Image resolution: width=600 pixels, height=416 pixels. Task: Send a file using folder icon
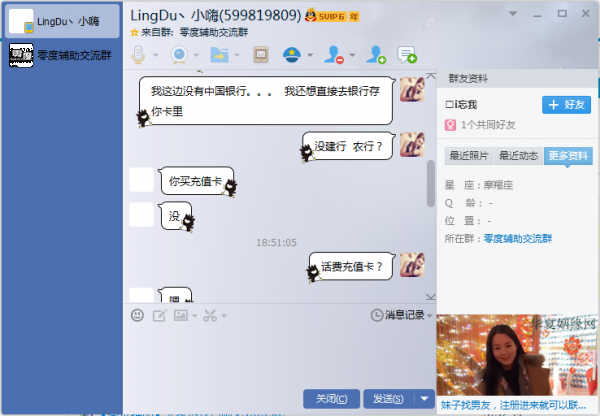point(220,55)
